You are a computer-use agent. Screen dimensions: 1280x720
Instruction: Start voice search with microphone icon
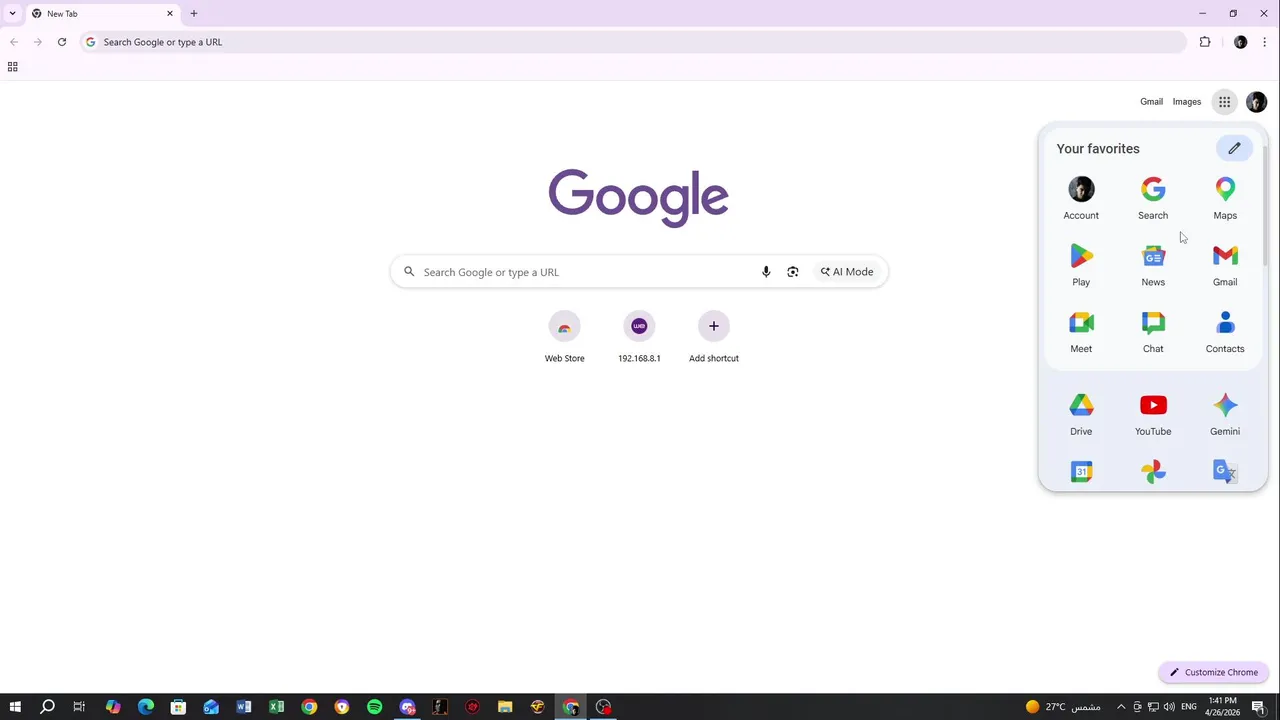(766, 272)
